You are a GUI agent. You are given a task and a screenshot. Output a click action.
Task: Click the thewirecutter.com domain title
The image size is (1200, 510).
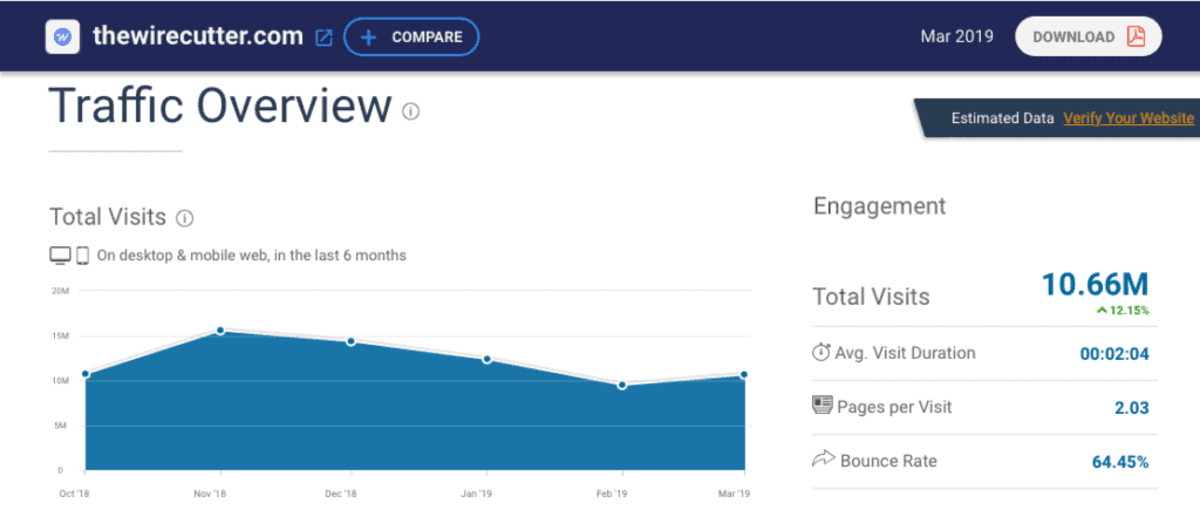click(197, 37)
